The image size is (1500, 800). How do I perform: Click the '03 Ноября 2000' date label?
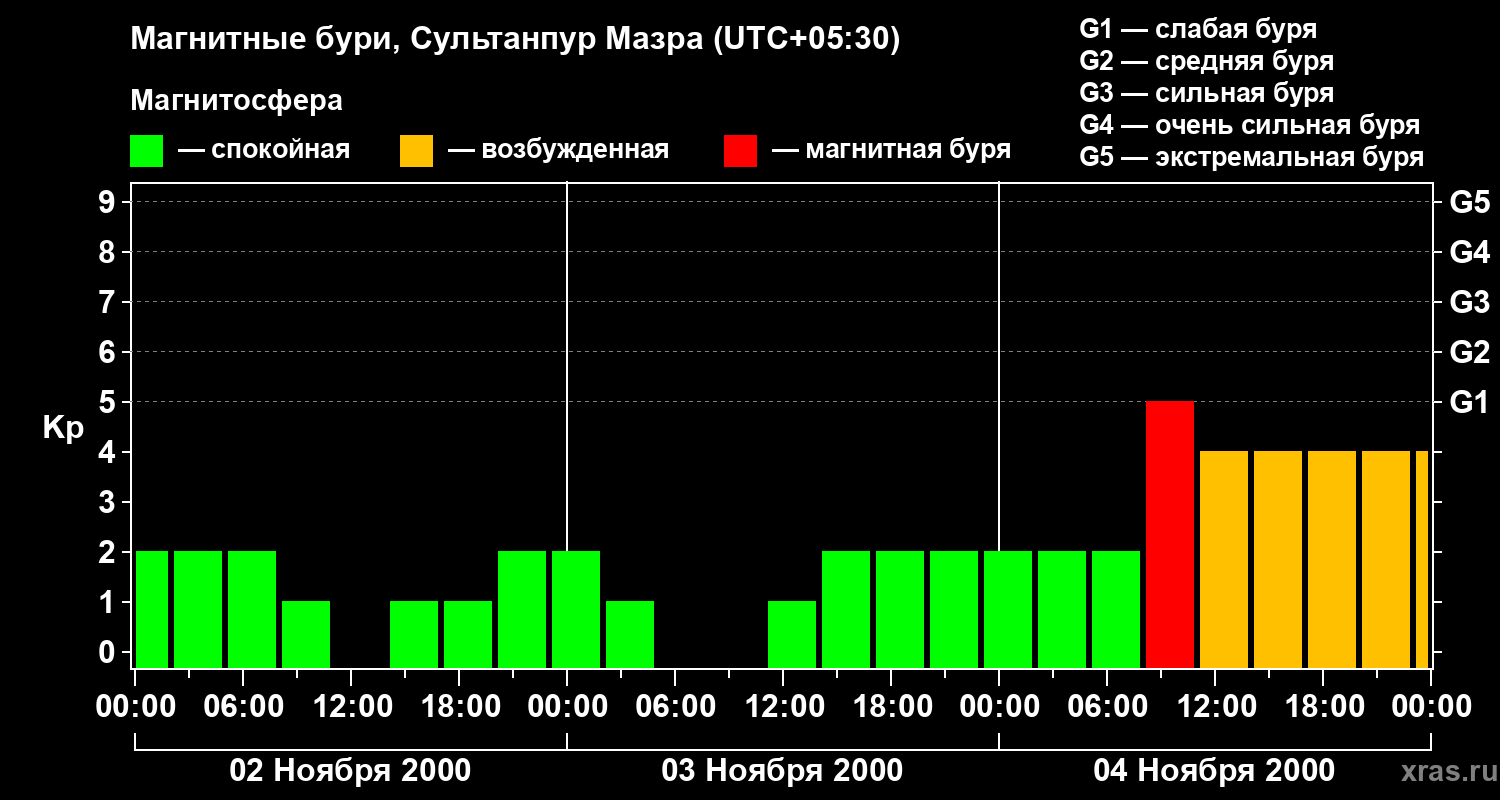(x=782, y=771)
